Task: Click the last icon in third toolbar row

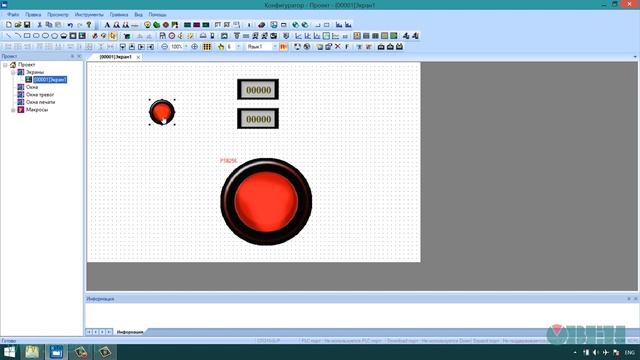Action: click(x=400, y=47)
